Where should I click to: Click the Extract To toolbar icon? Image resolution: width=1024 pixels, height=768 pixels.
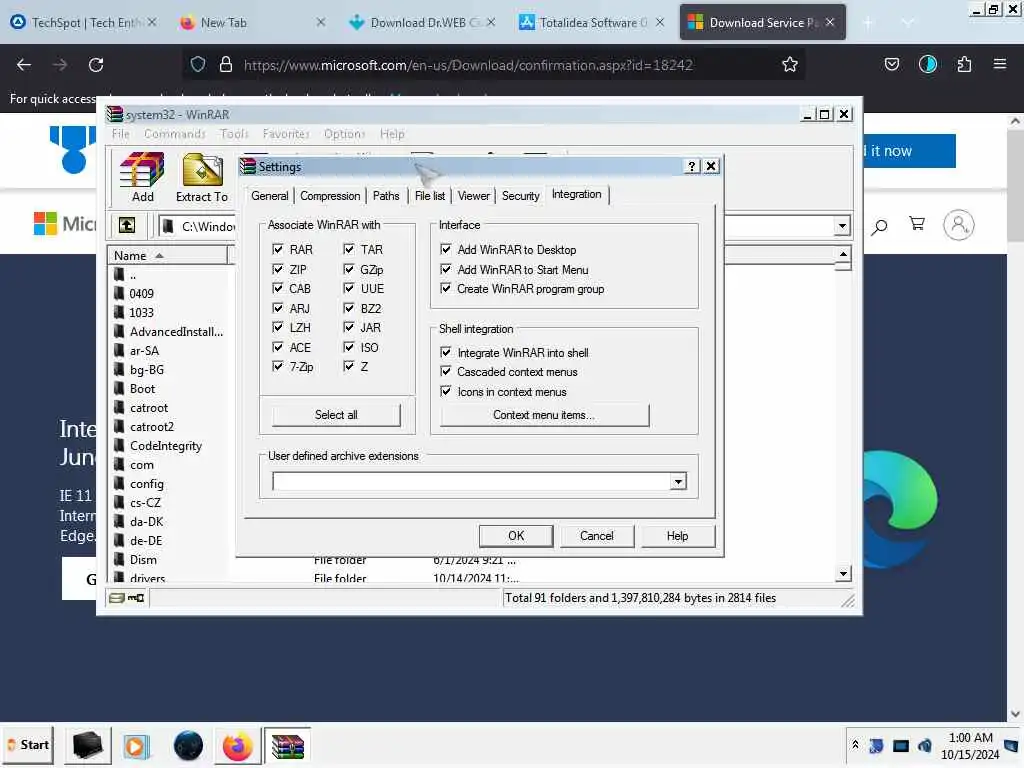[x=202, y=177]
